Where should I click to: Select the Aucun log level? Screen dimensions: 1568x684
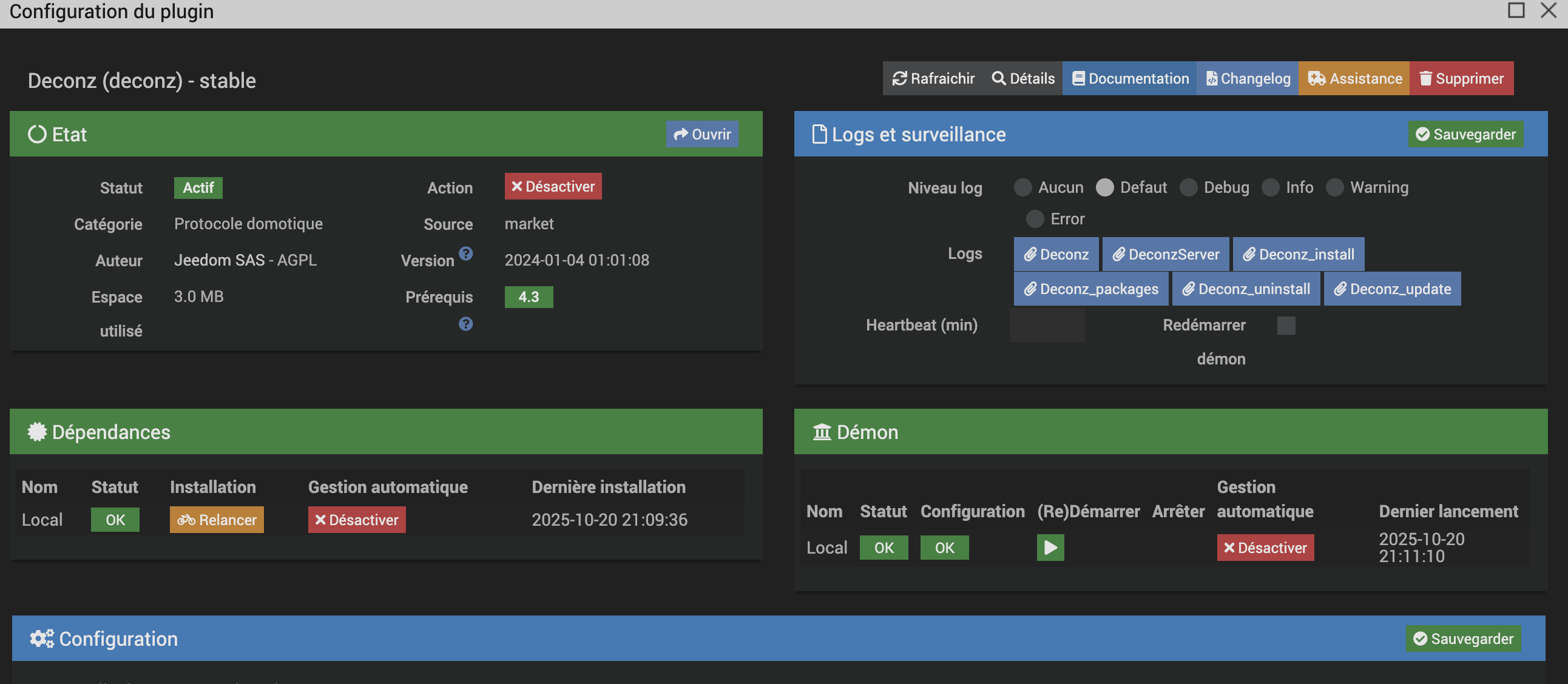pyautogui.click(x=1022, y=187)
